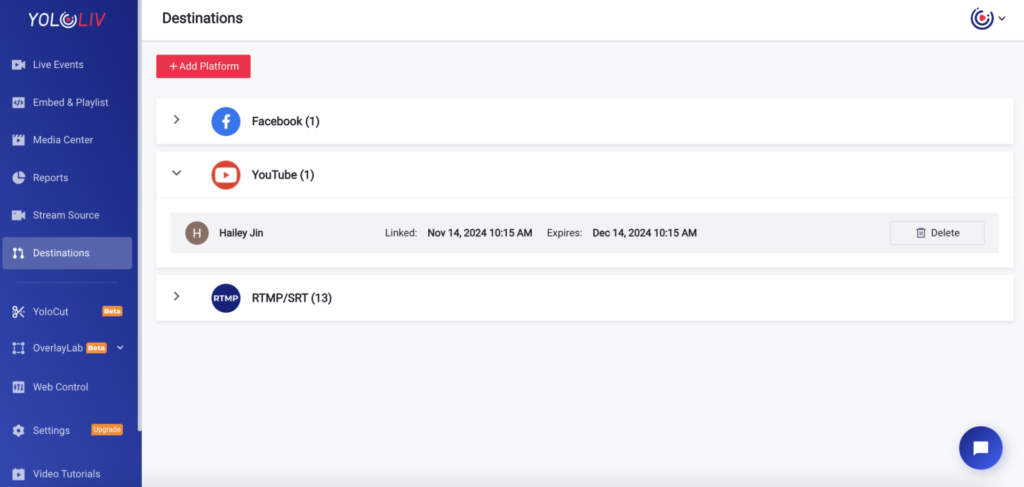
Task: Click the sidebar vertical scrollbar
Action: [139, 215]
